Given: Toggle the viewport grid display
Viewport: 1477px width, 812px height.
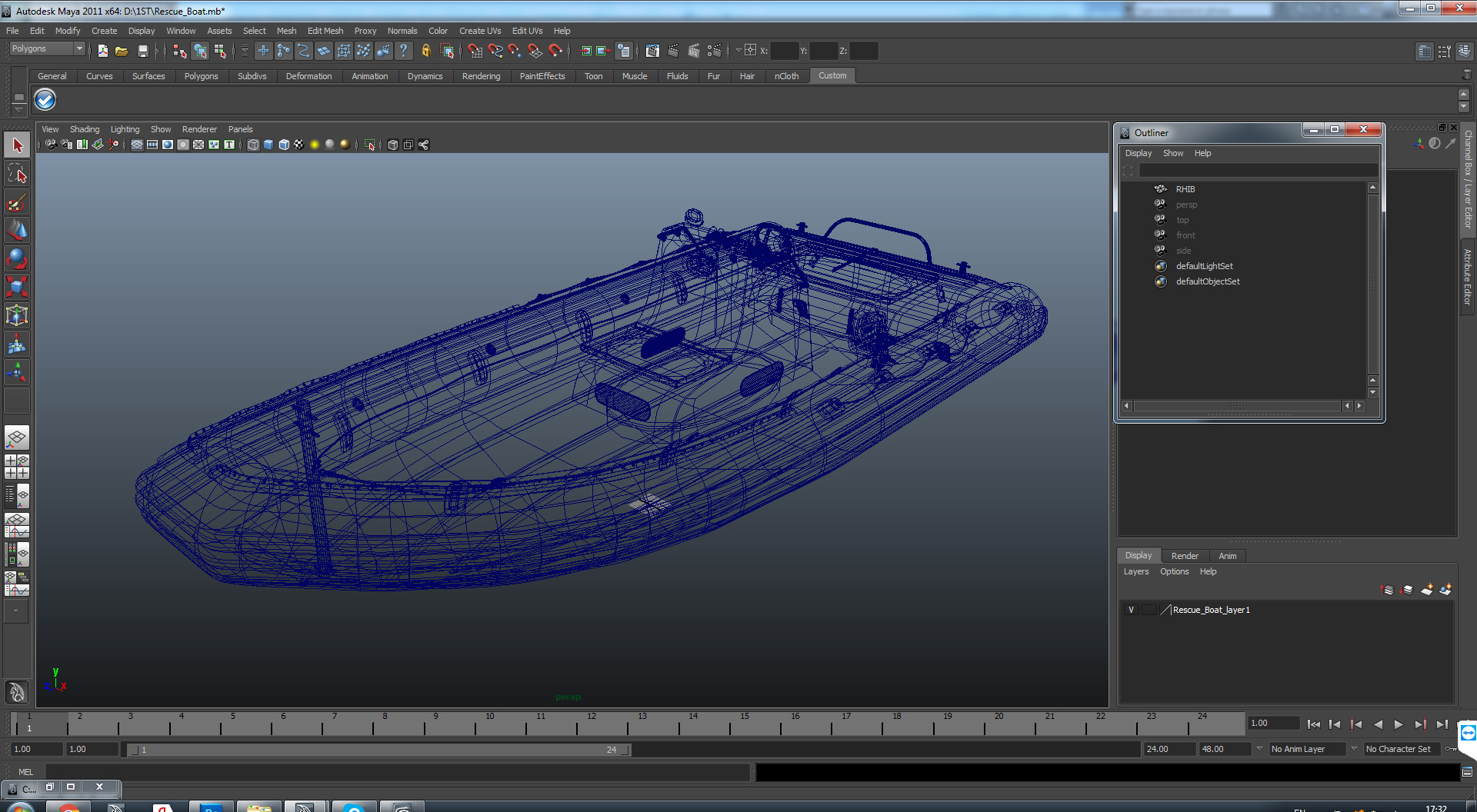Looking at the screenshot, I should click(x=137, y=145).
